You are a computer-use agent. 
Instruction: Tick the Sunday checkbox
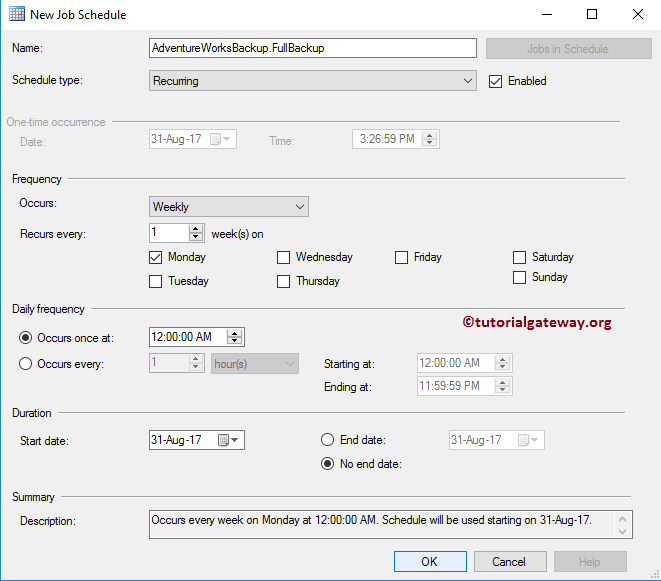(519, 277)
